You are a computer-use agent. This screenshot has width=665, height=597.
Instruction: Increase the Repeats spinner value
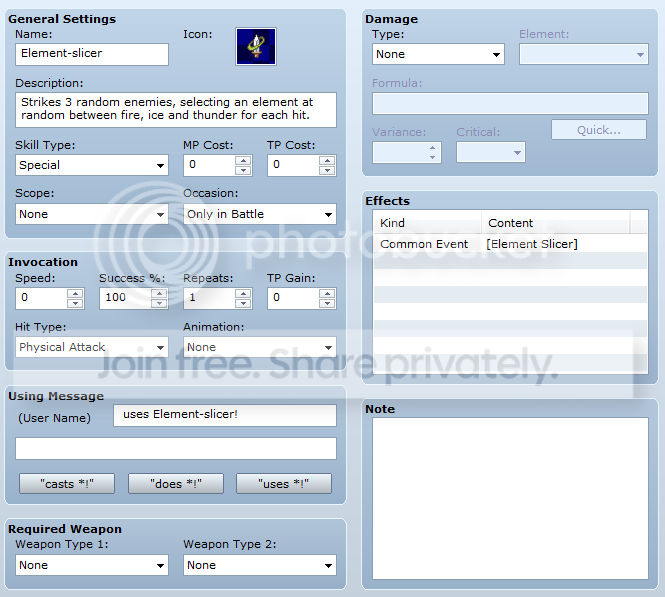243,293
